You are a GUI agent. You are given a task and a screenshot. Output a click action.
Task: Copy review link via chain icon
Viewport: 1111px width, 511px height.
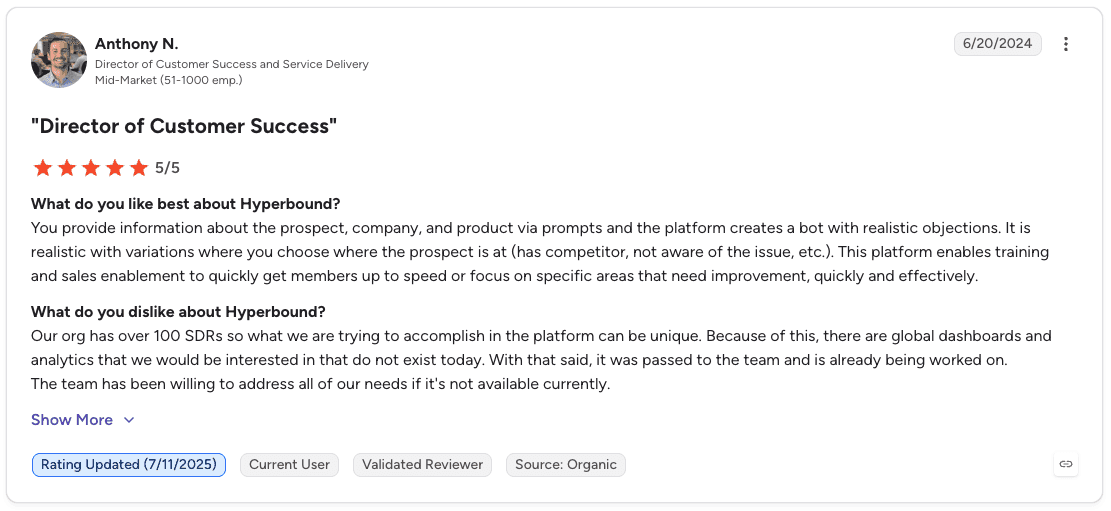tap(1065, 464)
